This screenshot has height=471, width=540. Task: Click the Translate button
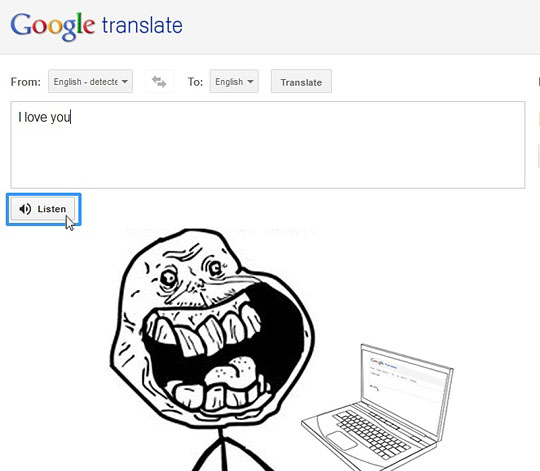(301, 82)
